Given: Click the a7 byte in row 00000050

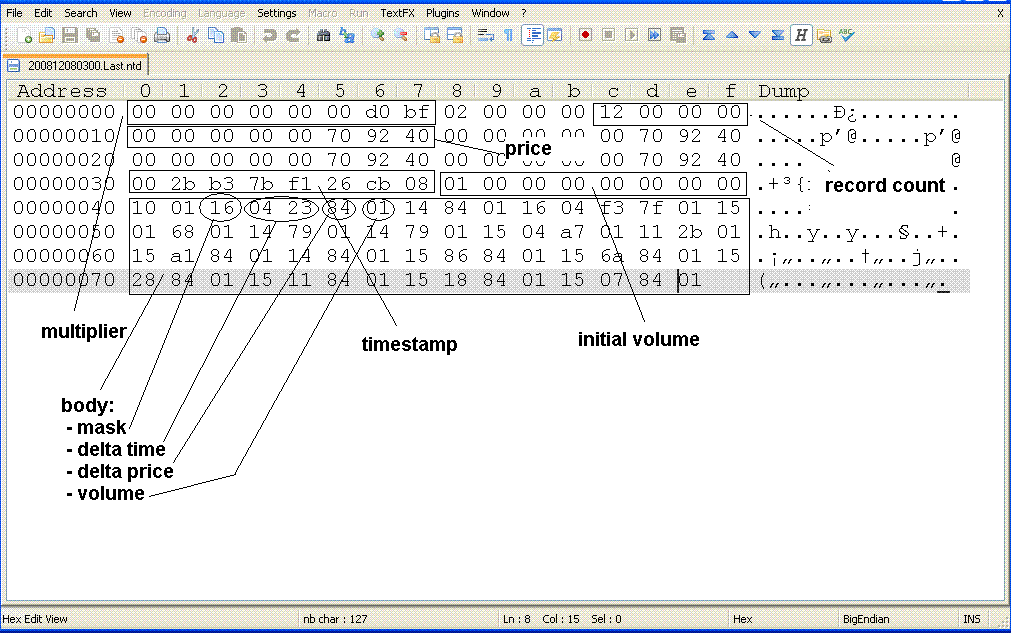Looking at the screenshot, I should [x=573, y=232].
